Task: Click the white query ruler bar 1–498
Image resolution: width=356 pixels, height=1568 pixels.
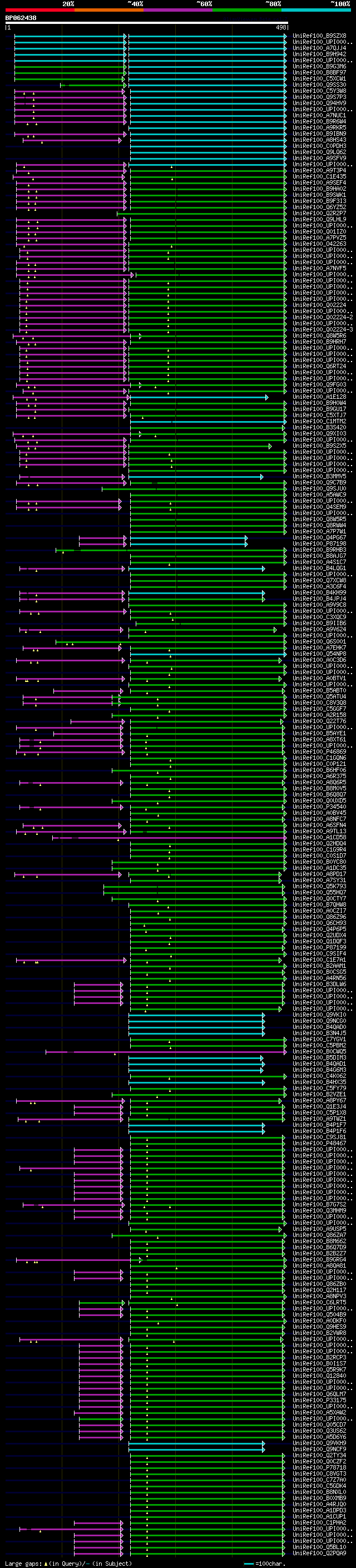Action: 147,23
